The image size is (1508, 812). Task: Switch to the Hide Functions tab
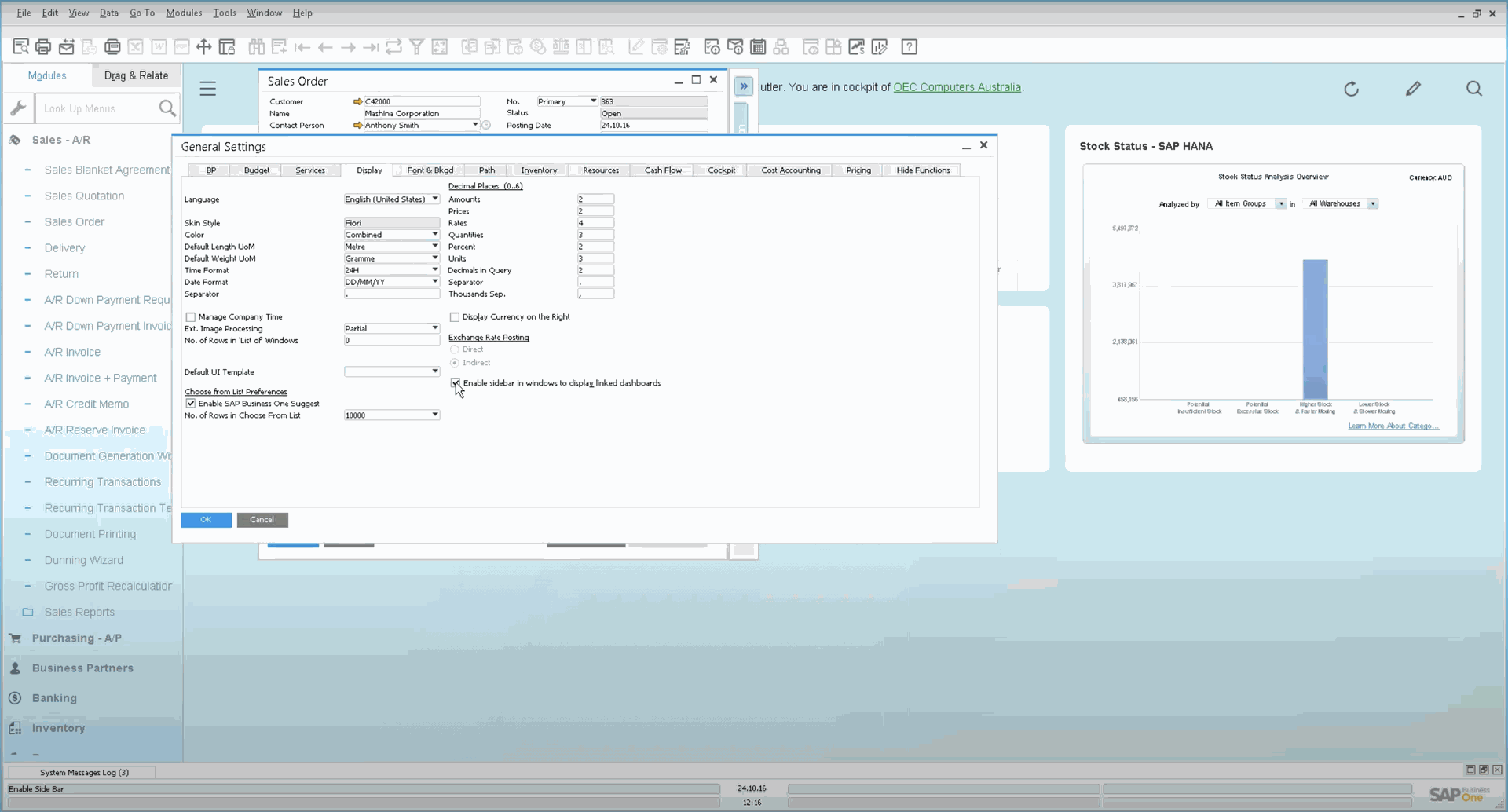923,170
